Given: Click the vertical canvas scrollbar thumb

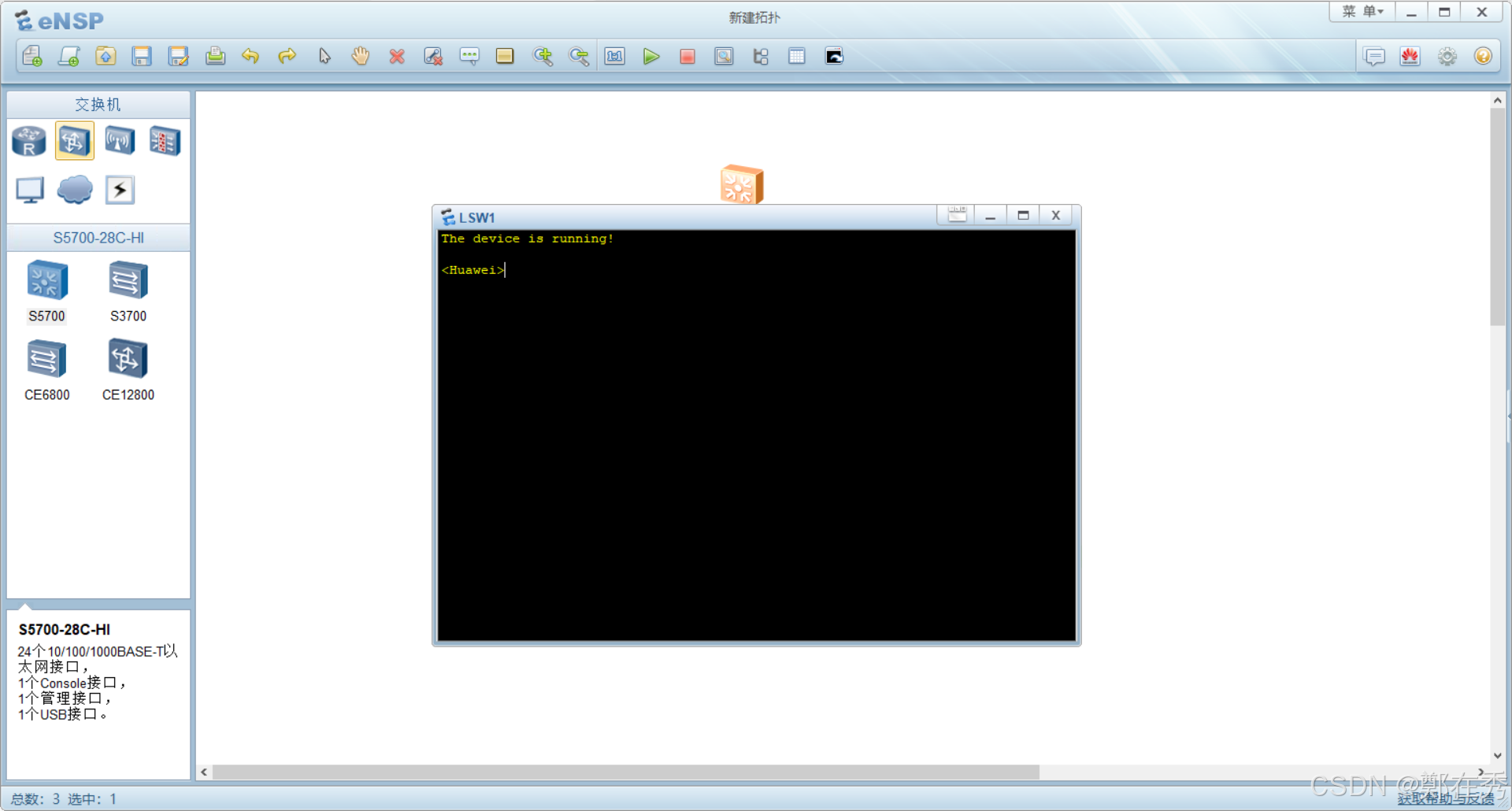Looking at the screenshot, I should pos(1497,217).
